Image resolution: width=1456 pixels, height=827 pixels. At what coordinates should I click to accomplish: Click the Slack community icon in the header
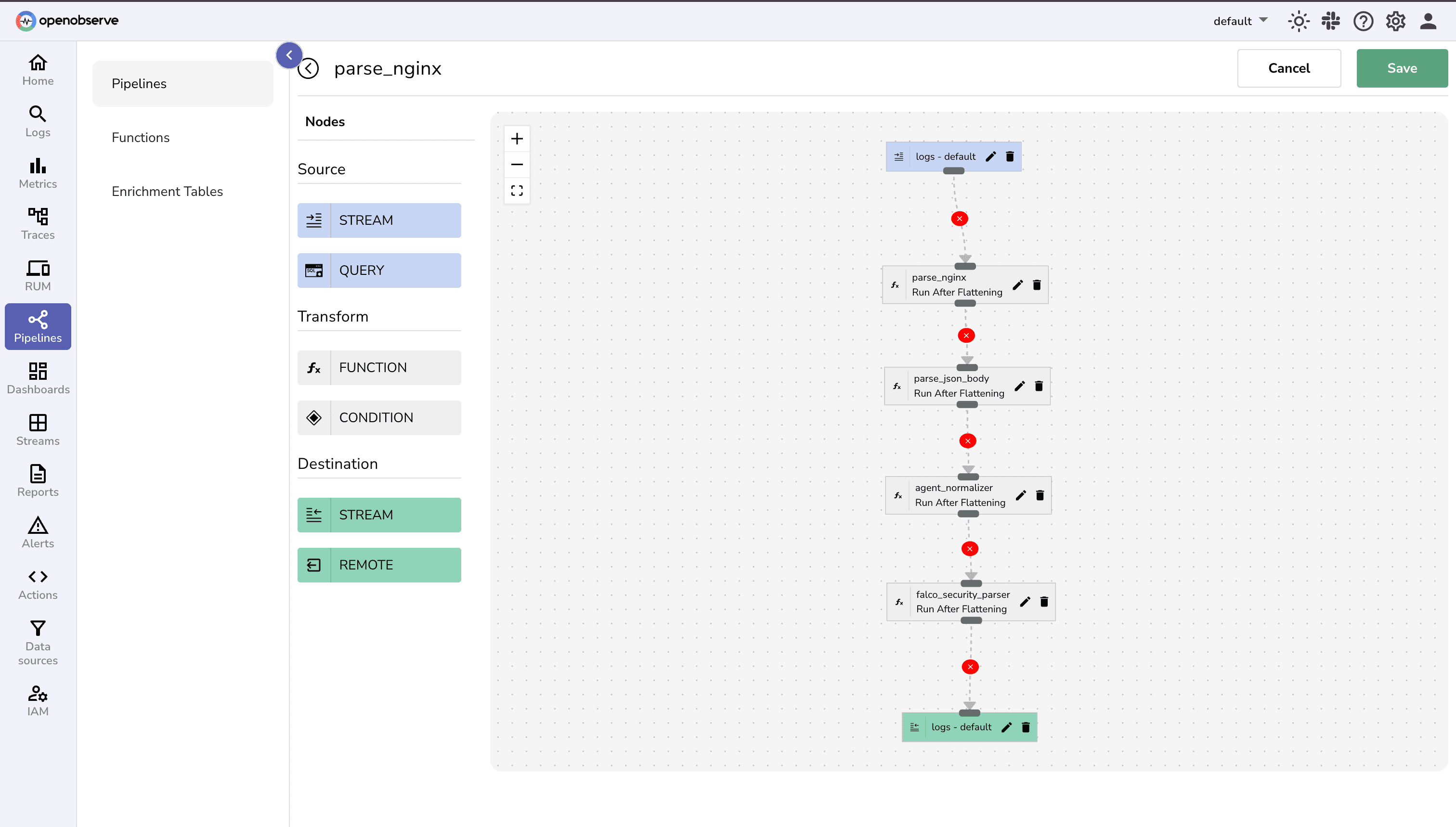pos(1330,21)
